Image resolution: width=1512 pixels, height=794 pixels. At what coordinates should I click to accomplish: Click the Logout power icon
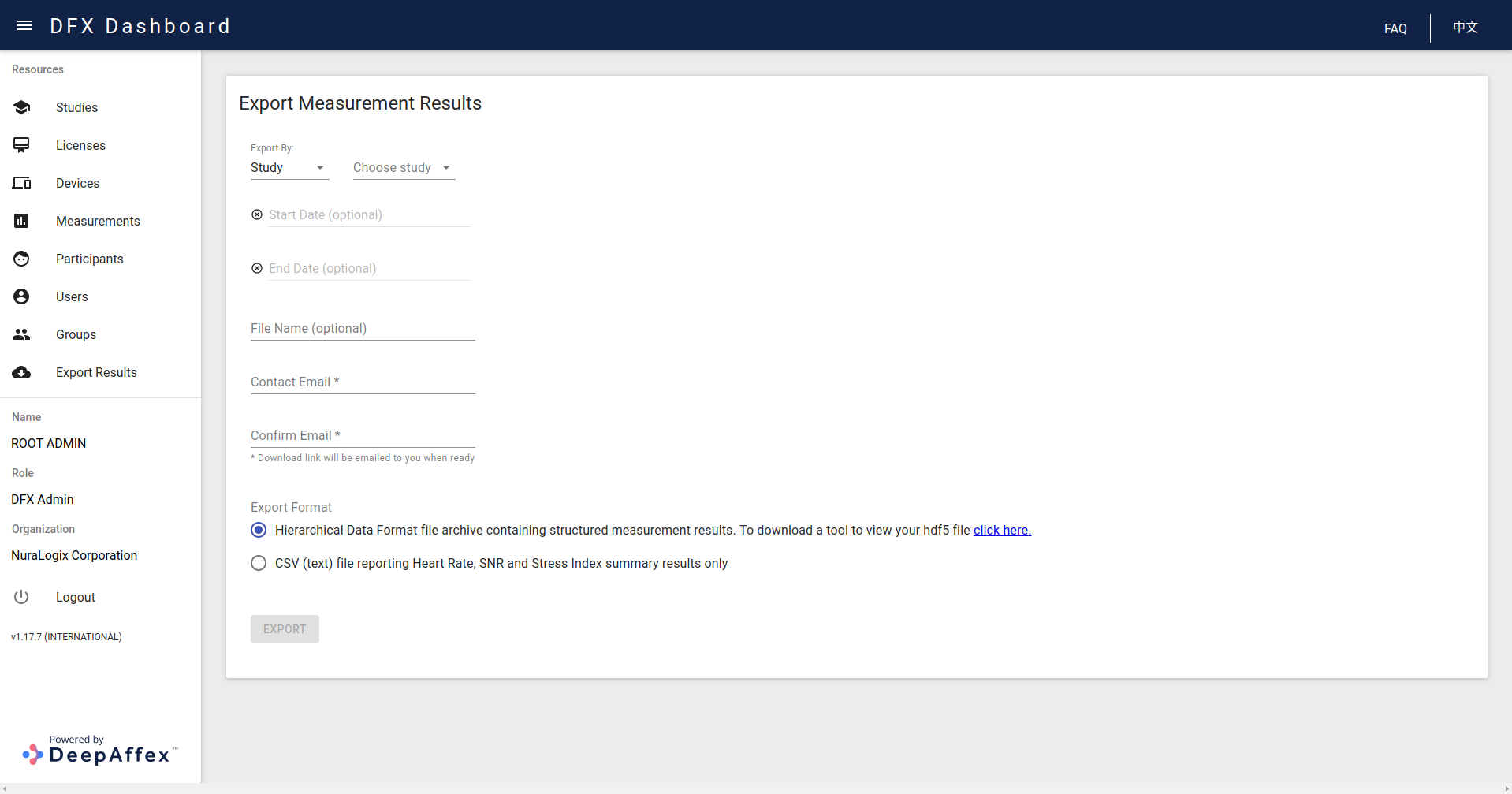click(x=22, y=597)
